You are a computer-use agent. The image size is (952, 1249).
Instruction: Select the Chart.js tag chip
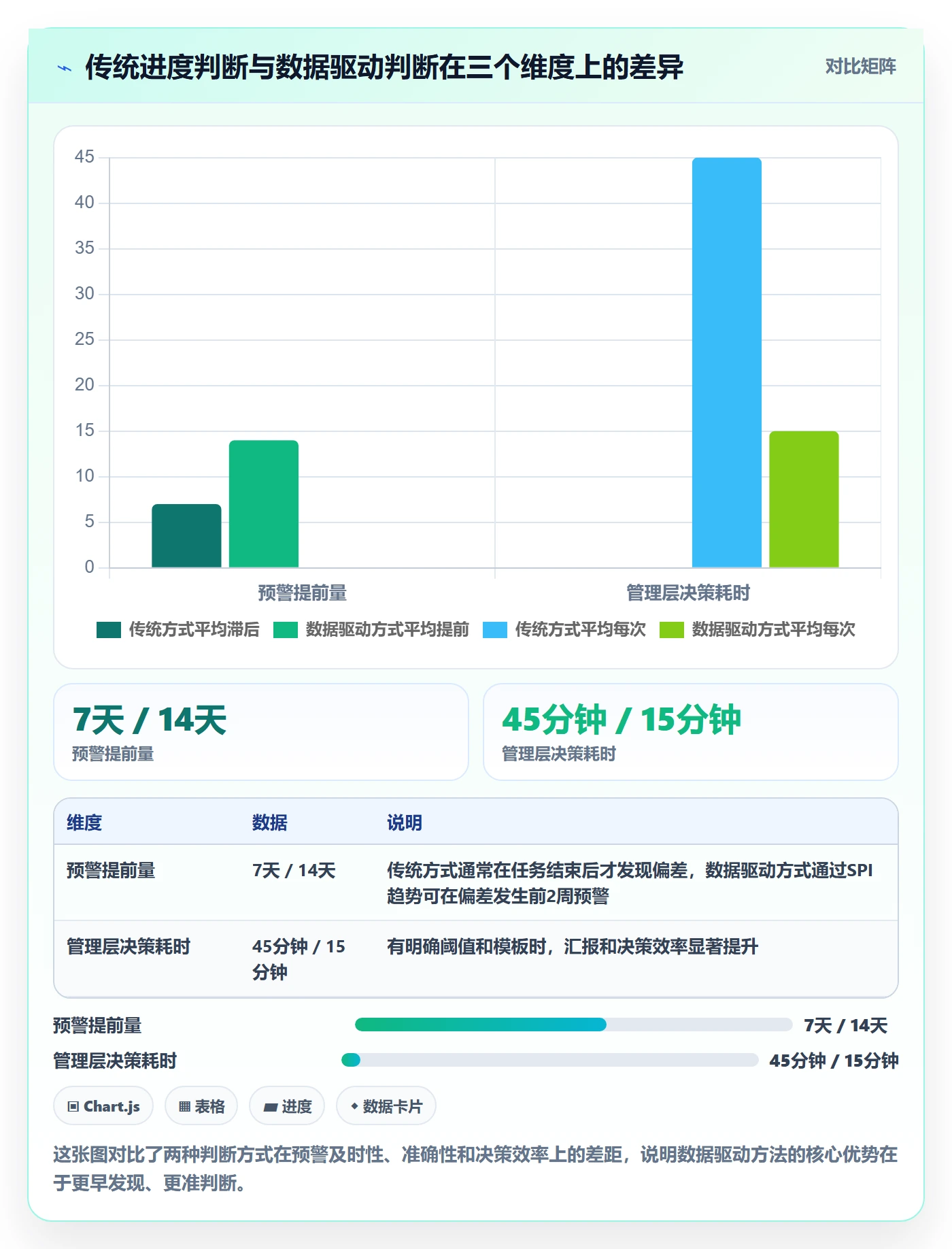click(x=103, y=1106)
